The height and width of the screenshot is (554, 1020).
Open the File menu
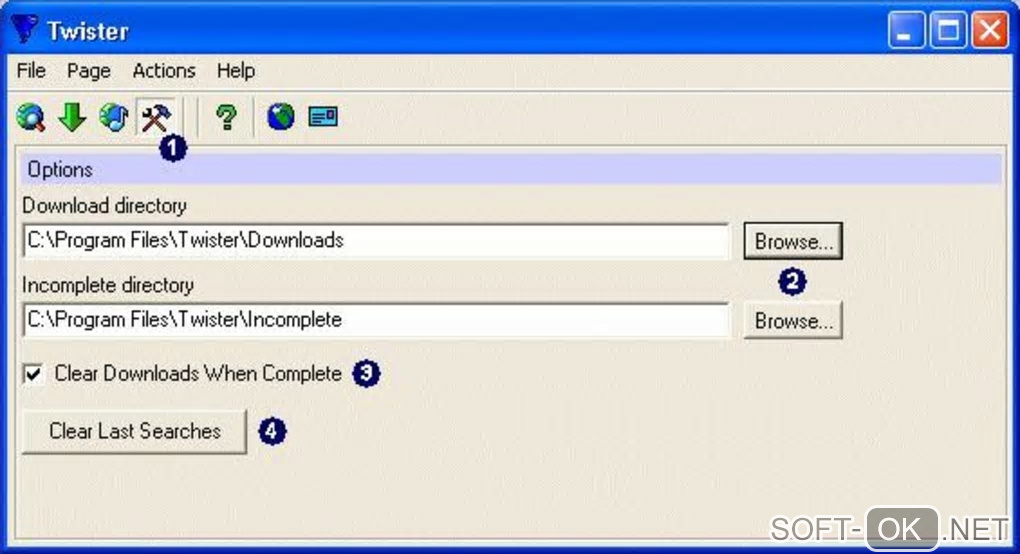tap(31, 70)
